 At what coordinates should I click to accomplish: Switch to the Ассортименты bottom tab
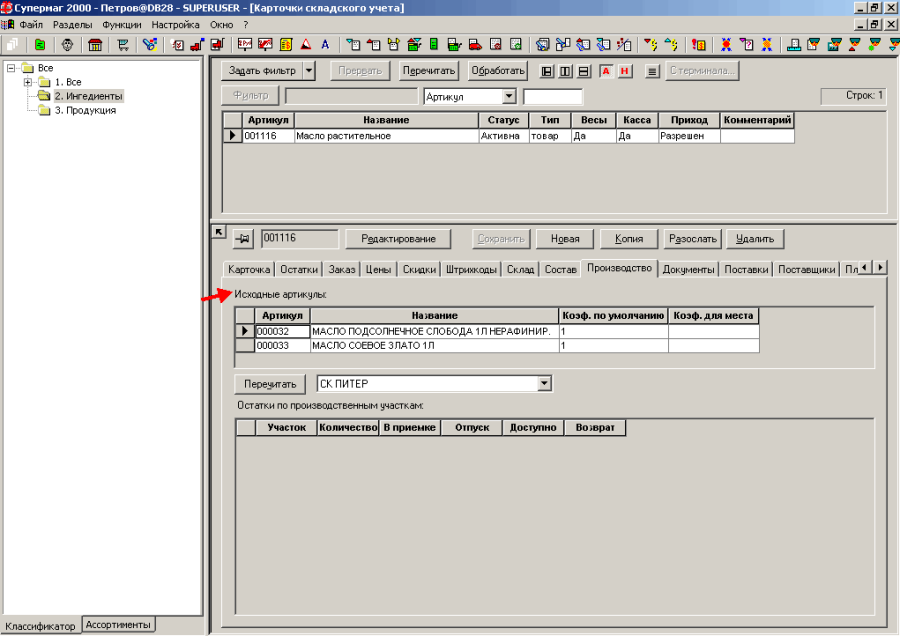tap(118, 625)
